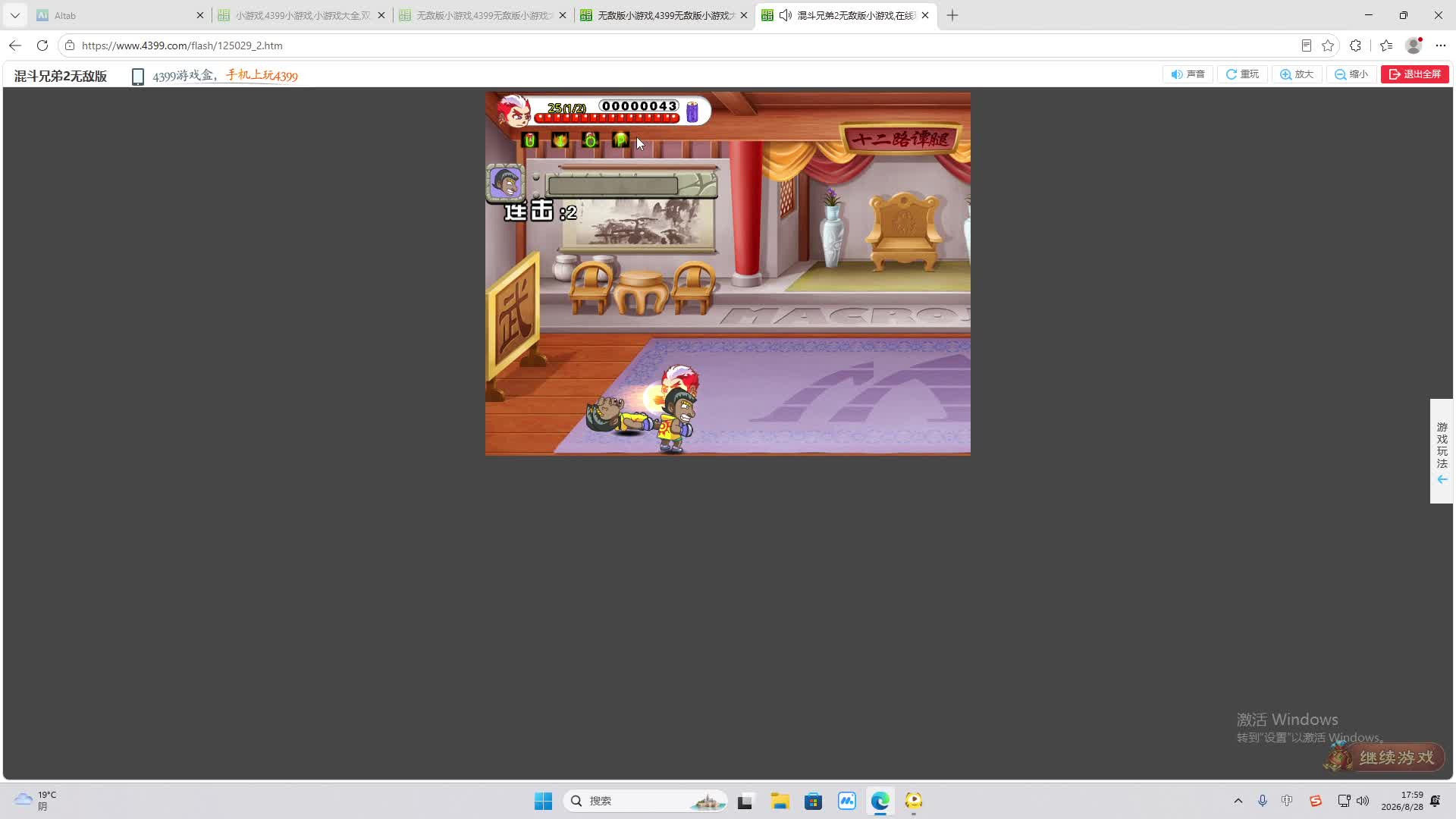Expand the hidden tray icons chevron
This screenshot has width=1456, height=819.
pos(1238,801)
